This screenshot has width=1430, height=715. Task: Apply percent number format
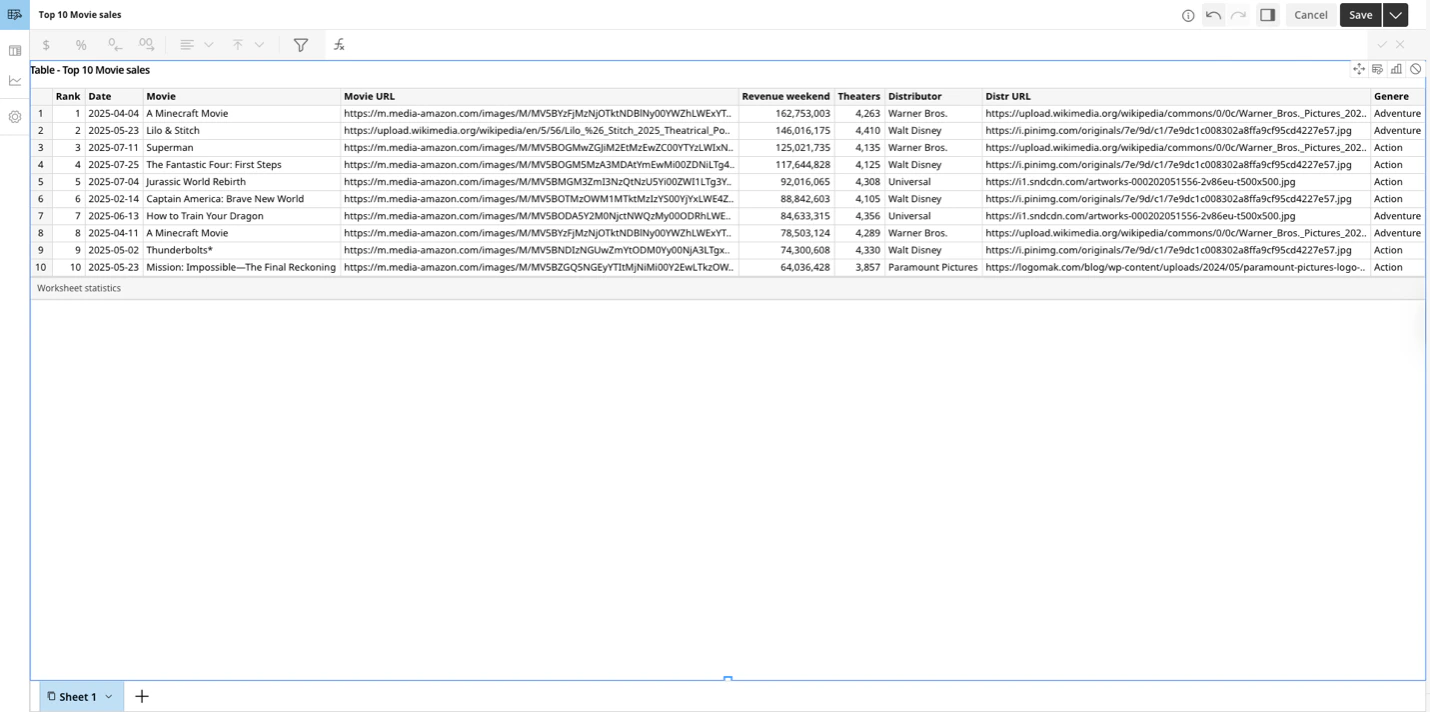click(81, 45)
